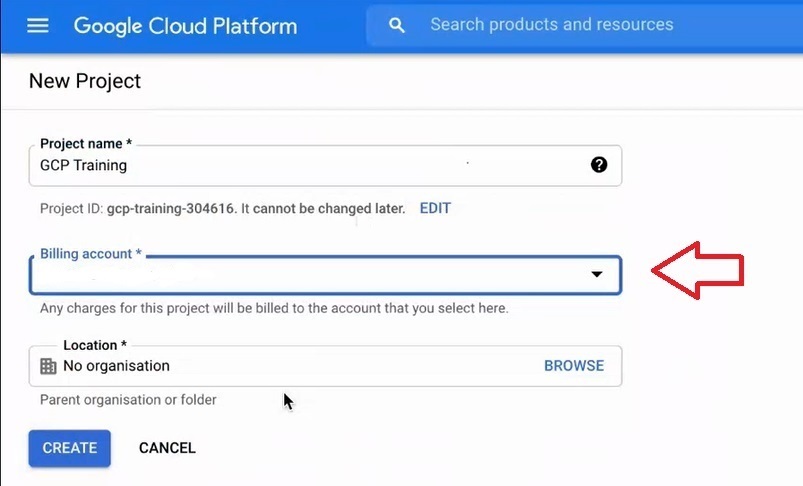803x486 pixels.
Task: Cancel new project creation
Action: (167, 448)
